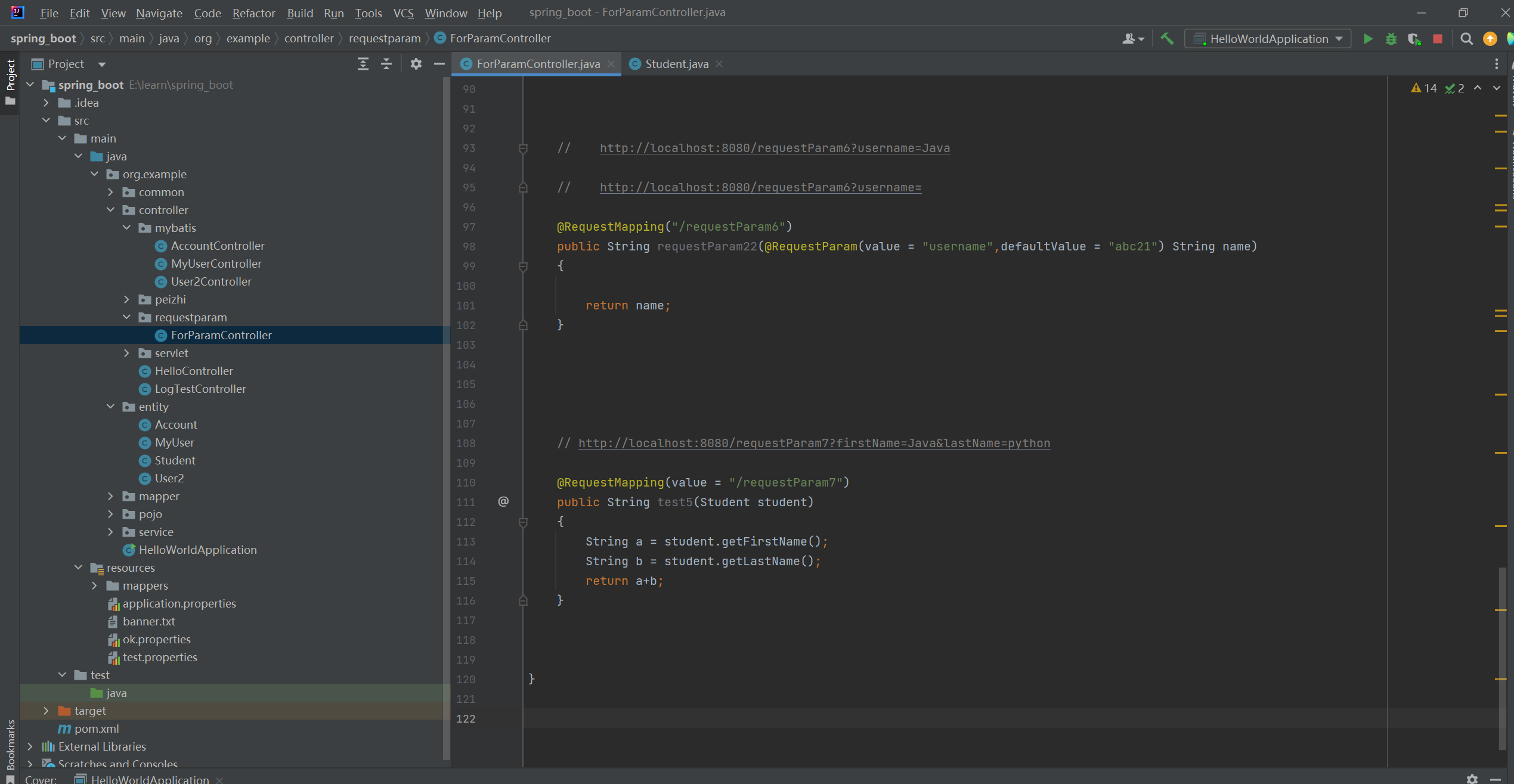Open pom.xml in the project tree
The image size is (1514, 784).
[97, 729]
